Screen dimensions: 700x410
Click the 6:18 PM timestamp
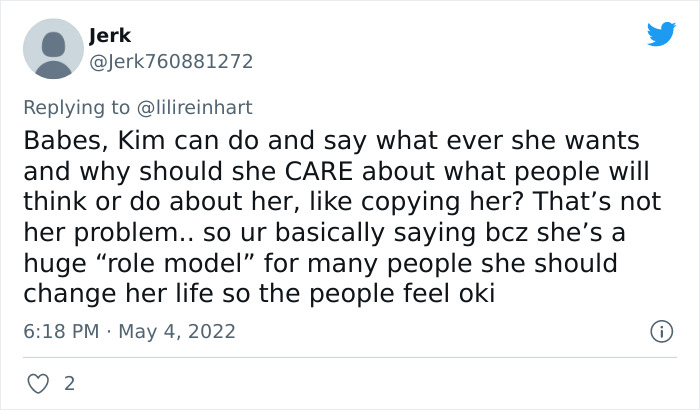[x=60, y=330]
